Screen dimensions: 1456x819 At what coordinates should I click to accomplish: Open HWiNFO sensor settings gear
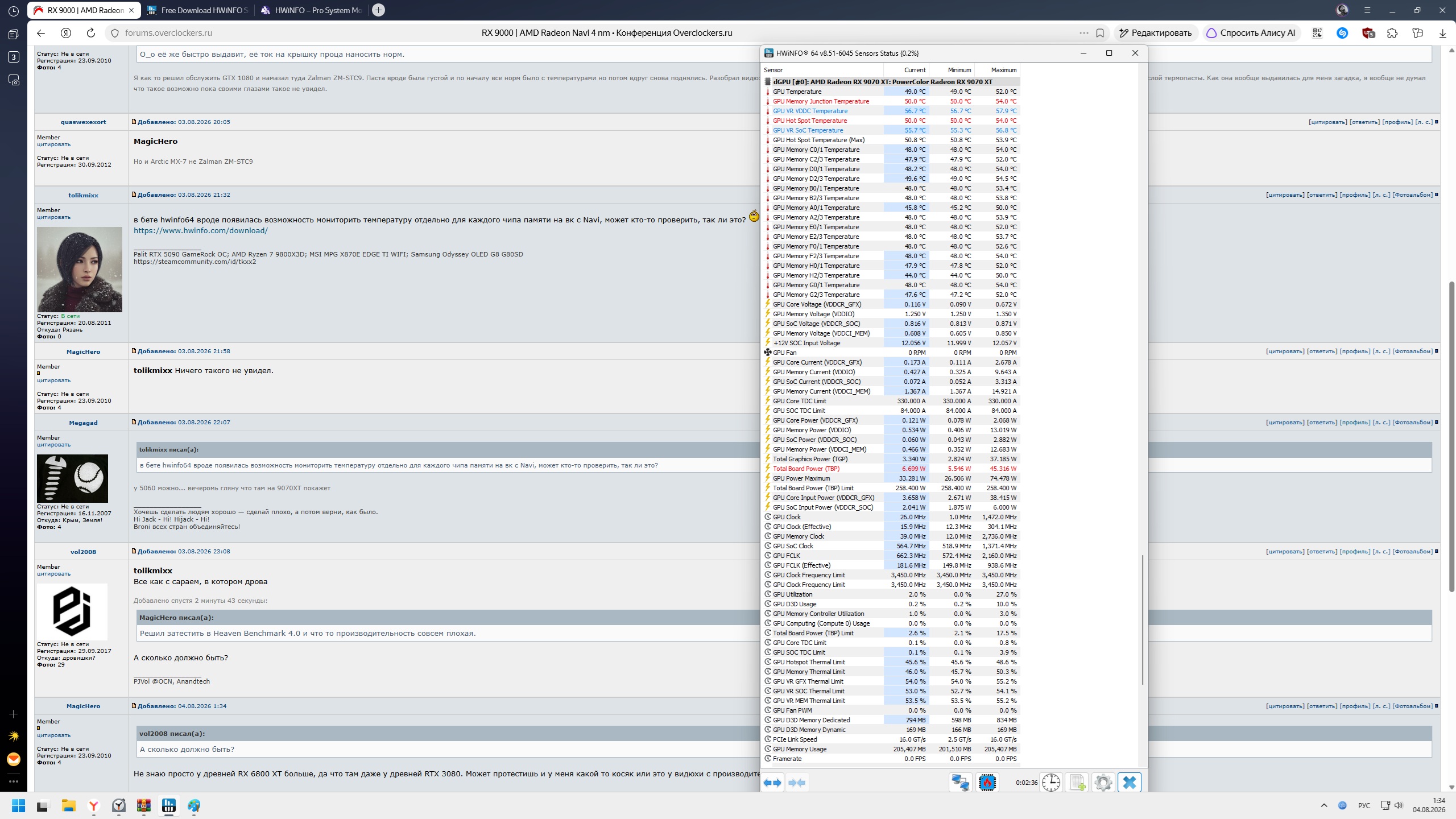1103,783
